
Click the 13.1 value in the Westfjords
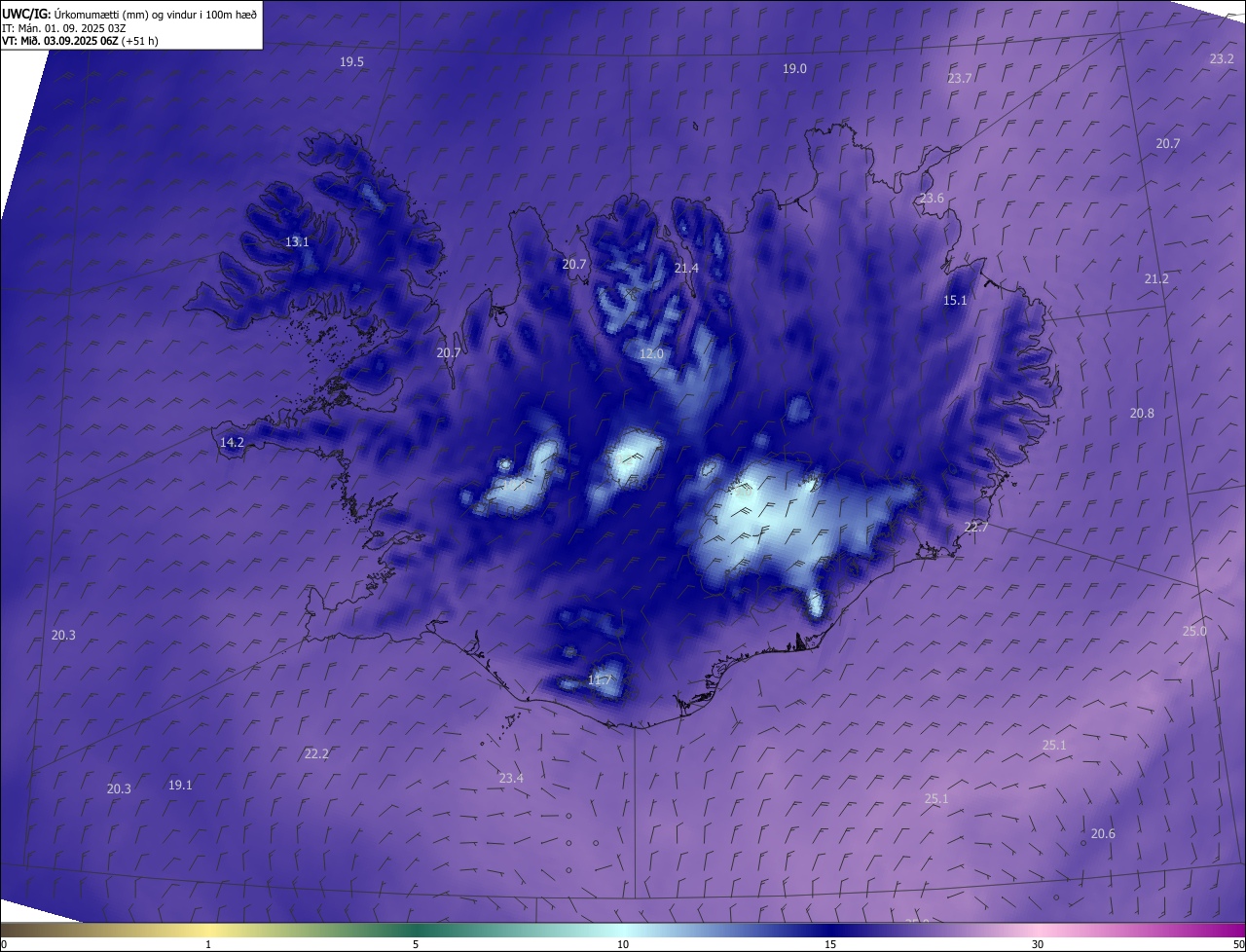297,241
